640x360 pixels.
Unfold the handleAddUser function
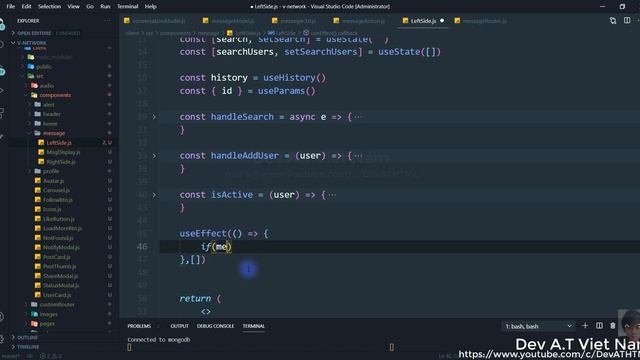pos(154,156)
